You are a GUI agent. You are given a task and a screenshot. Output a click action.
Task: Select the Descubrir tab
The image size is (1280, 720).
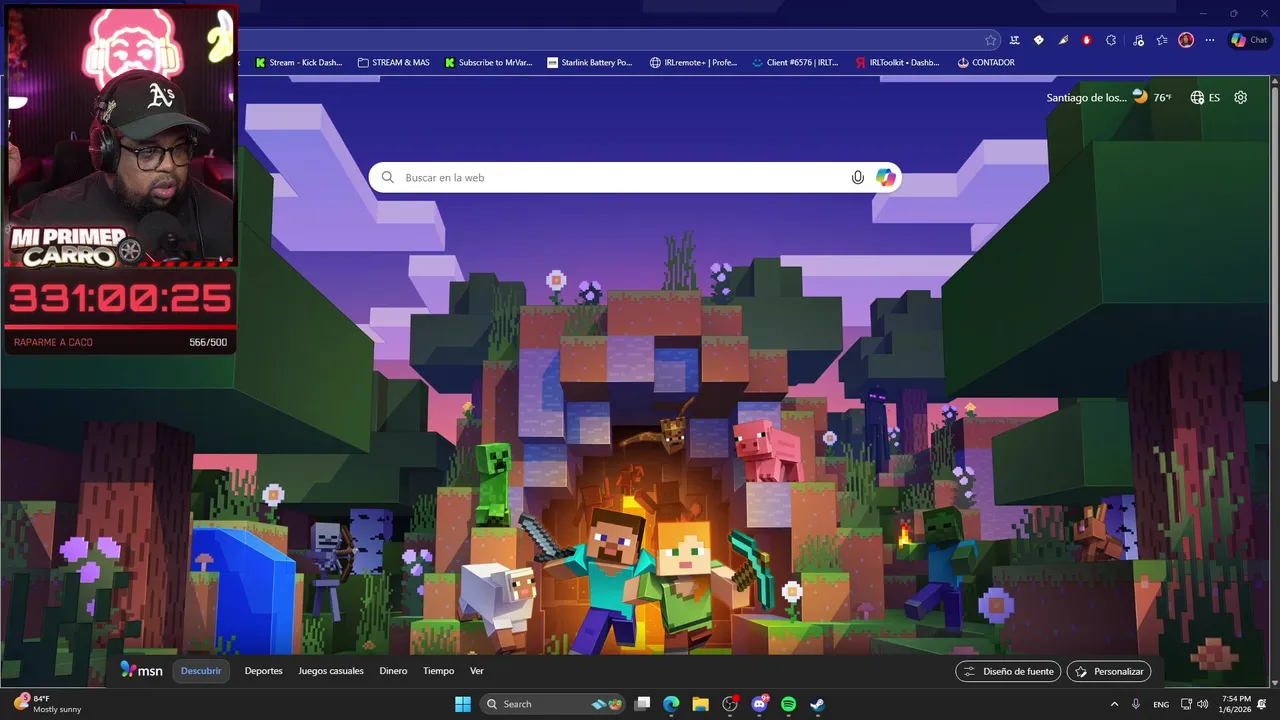pyautogui.click(x=201, y=671)
